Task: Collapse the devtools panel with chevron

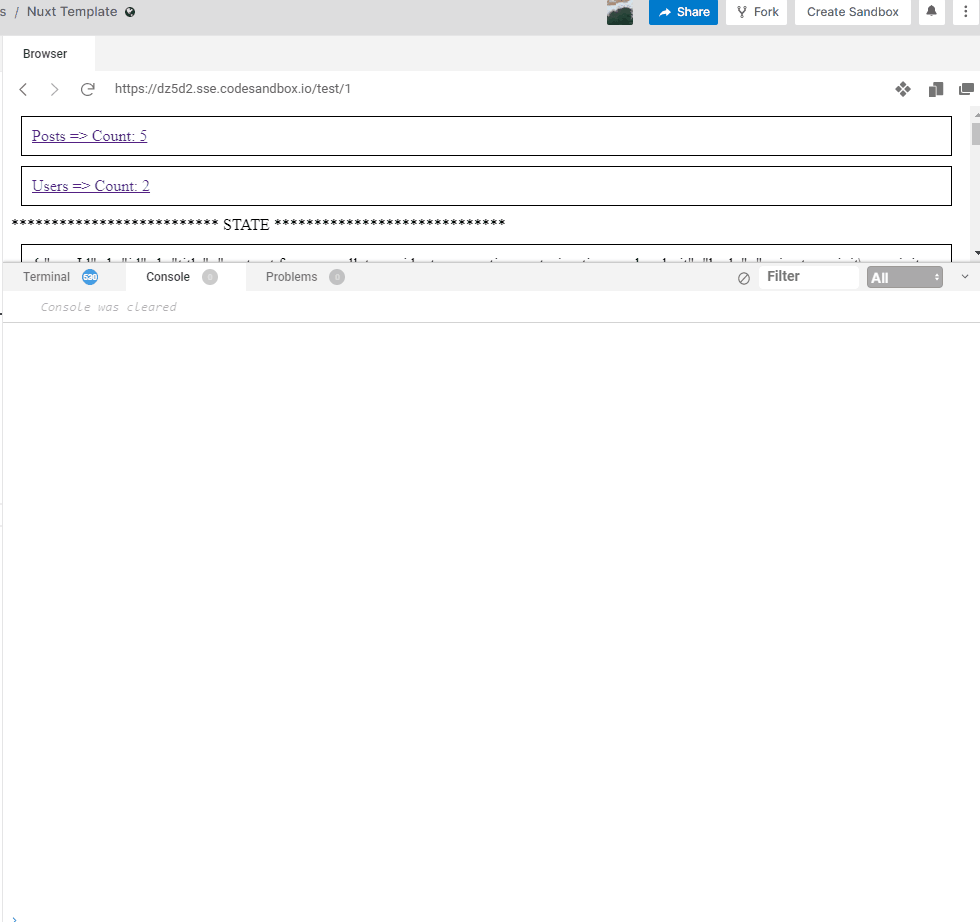Action: pyautogui.click(x=965, y=277)
